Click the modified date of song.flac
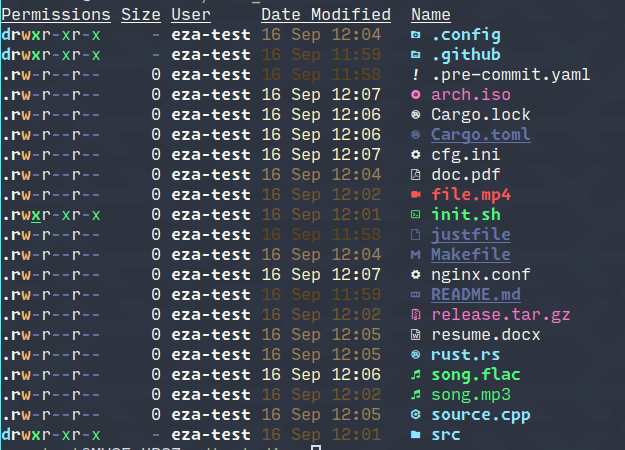This screenshot has width=625, height=450. pos(321,375)
